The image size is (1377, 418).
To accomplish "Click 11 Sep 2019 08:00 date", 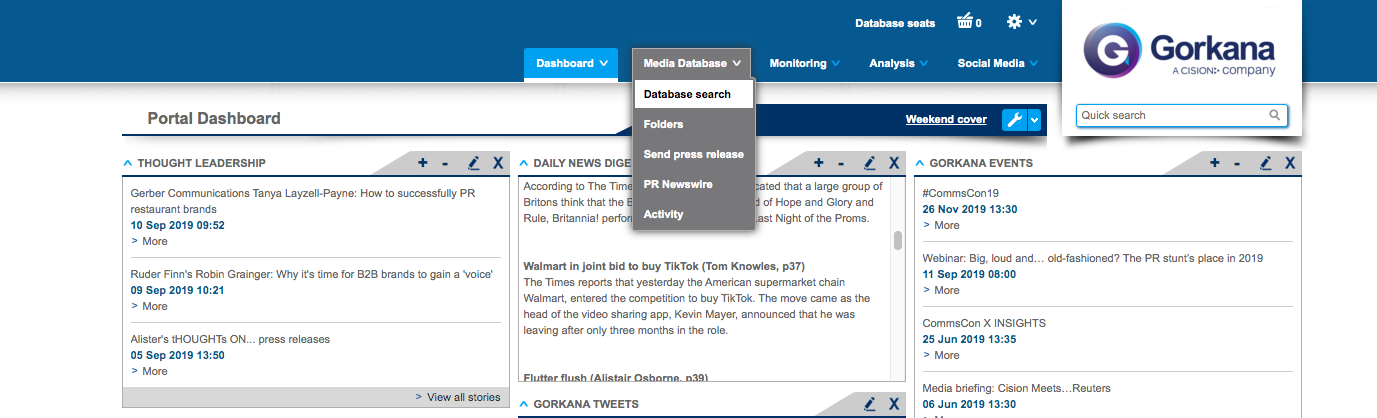I will point(970,274).
